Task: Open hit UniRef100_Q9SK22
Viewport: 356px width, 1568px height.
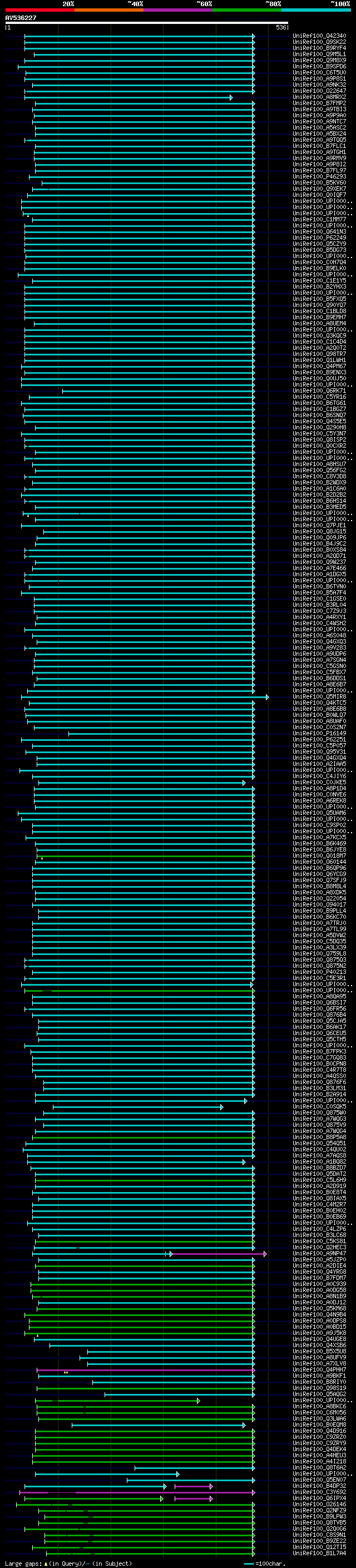Action: [x=319, y=42]
